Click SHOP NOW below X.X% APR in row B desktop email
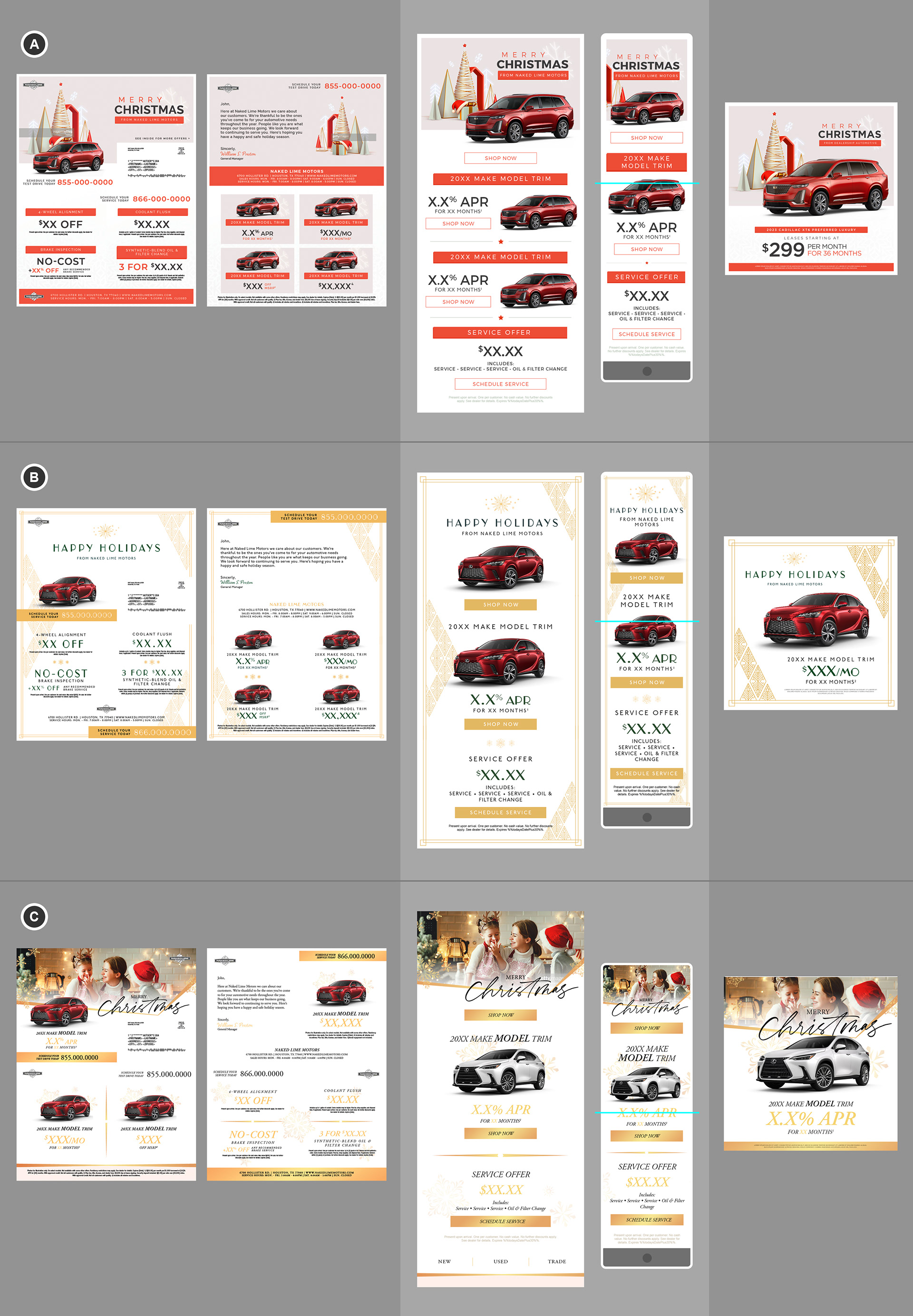Image resolution: width=913 pixels, height=1316 pixels. [x=501, y=724]
